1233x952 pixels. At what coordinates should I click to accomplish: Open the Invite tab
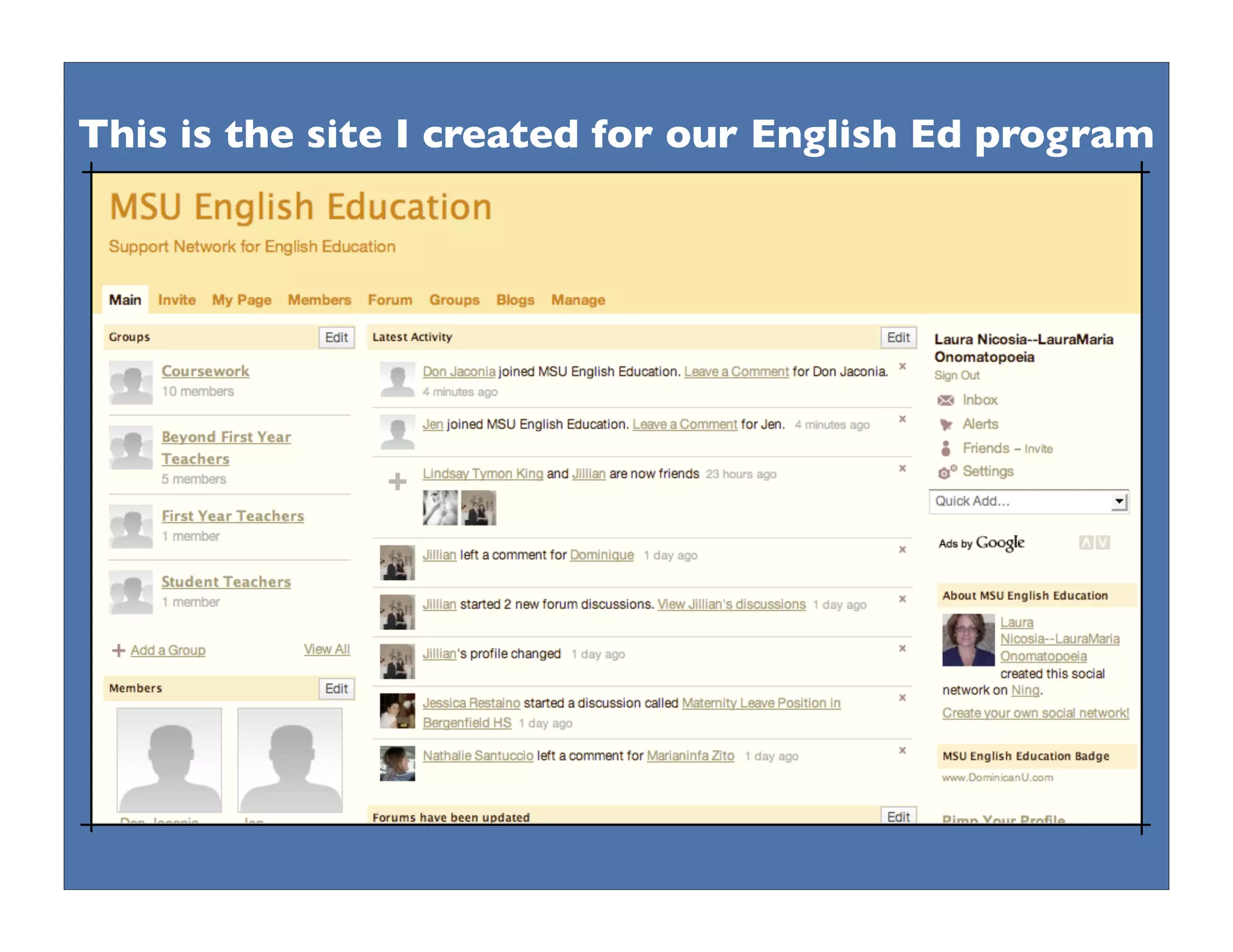(177, 300)
